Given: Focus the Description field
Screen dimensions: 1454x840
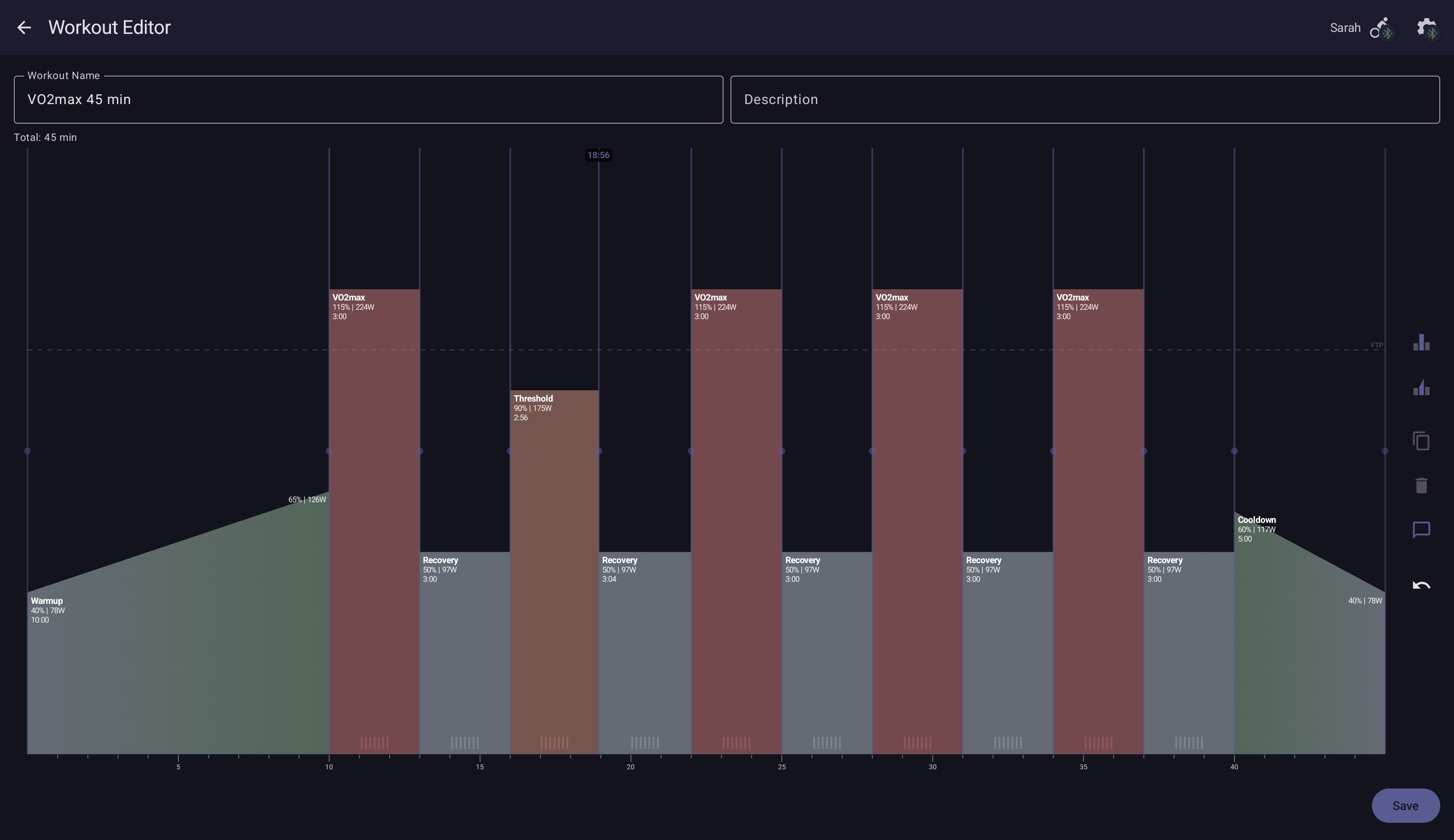Looking at the screenshot, I should pyautogui.click(x=1085, y=100).
